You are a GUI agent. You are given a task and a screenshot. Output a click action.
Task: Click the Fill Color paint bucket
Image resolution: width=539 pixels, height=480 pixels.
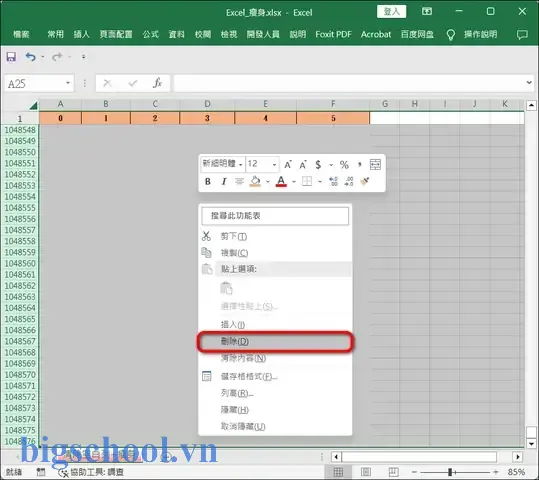click(x=255, y=181)
